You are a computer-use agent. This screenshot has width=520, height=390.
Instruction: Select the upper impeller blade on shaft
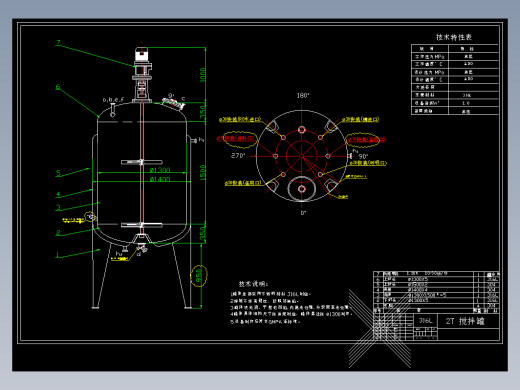(142, 162)
